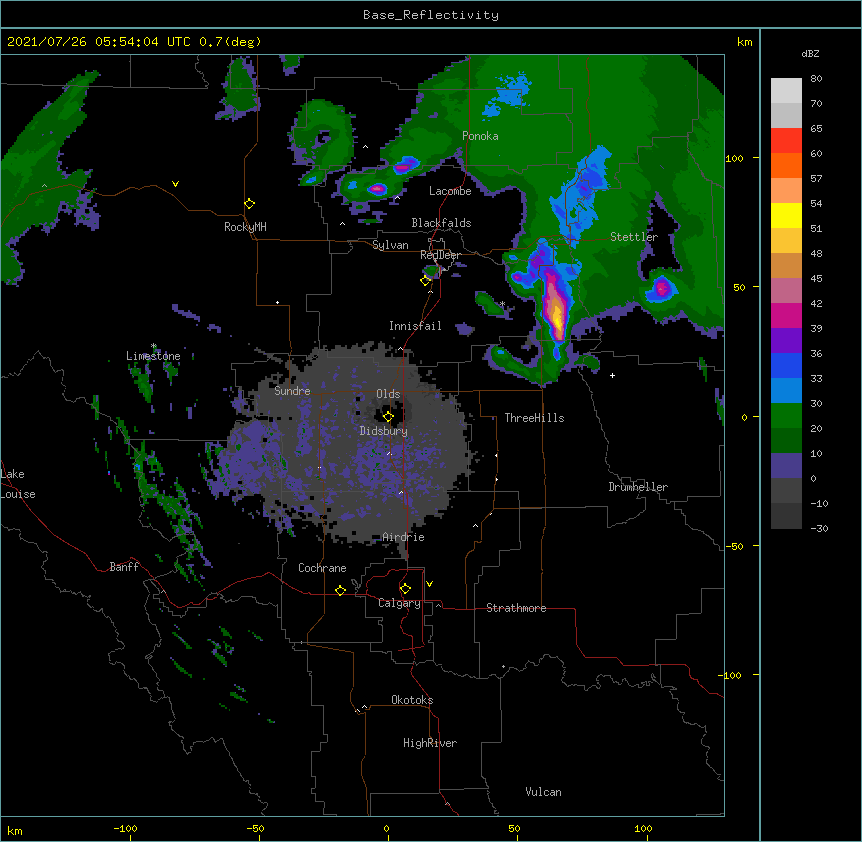Click the yellow 51–54 dBZ legend swatch
Screen dimensions: 862x842
(786, 215)
